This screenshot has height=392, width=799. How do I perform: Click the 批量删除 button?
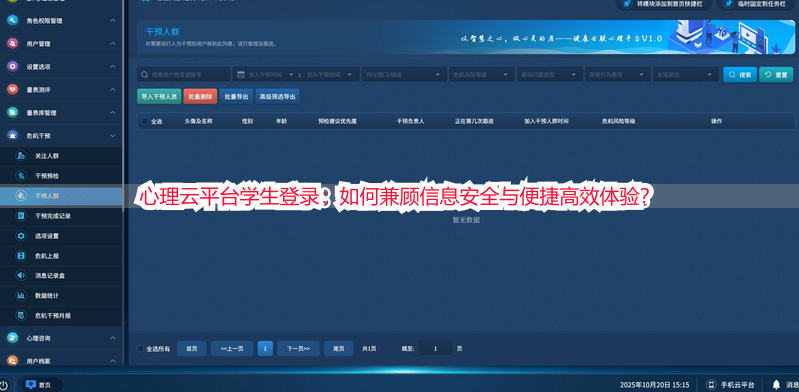coord(200,96)
